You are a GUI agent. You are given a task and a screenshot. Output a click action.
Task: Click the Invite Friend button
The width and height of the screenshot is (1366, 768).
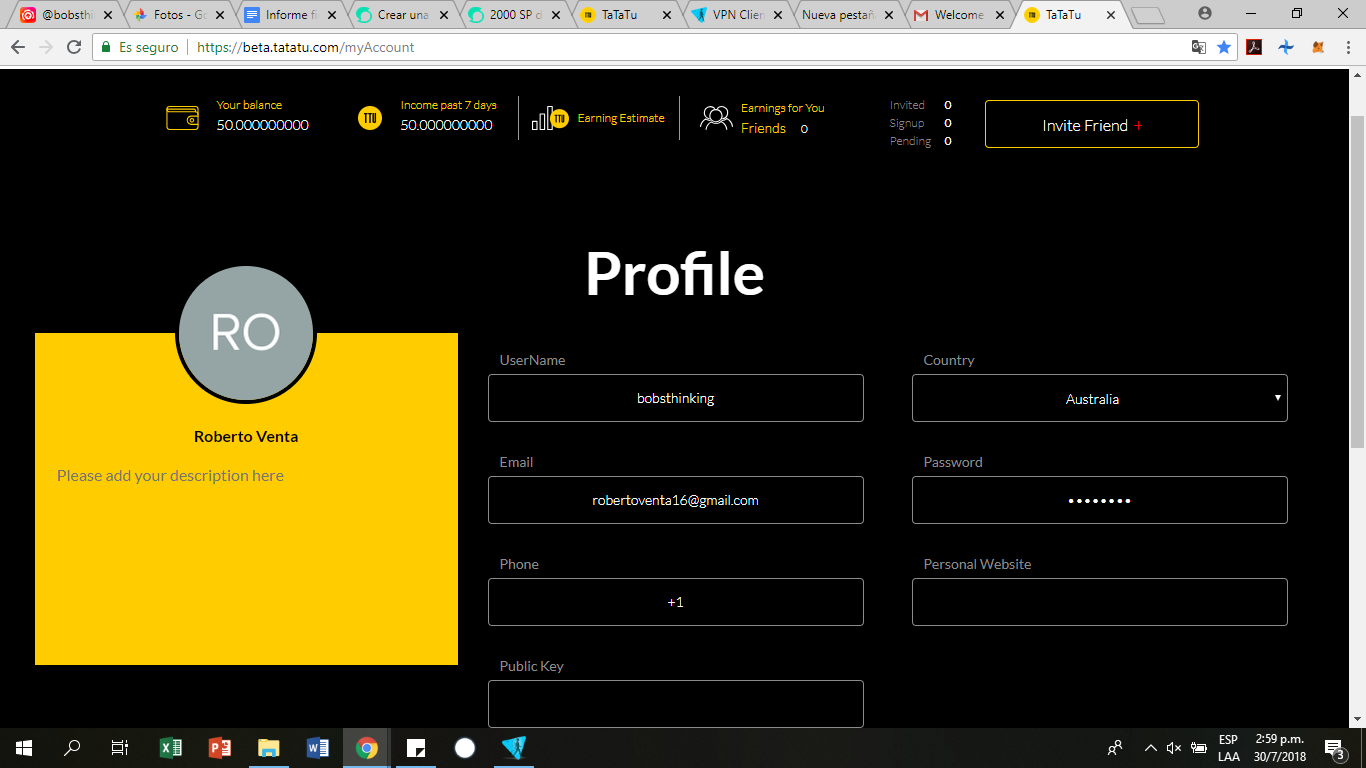click(1091, 124)
